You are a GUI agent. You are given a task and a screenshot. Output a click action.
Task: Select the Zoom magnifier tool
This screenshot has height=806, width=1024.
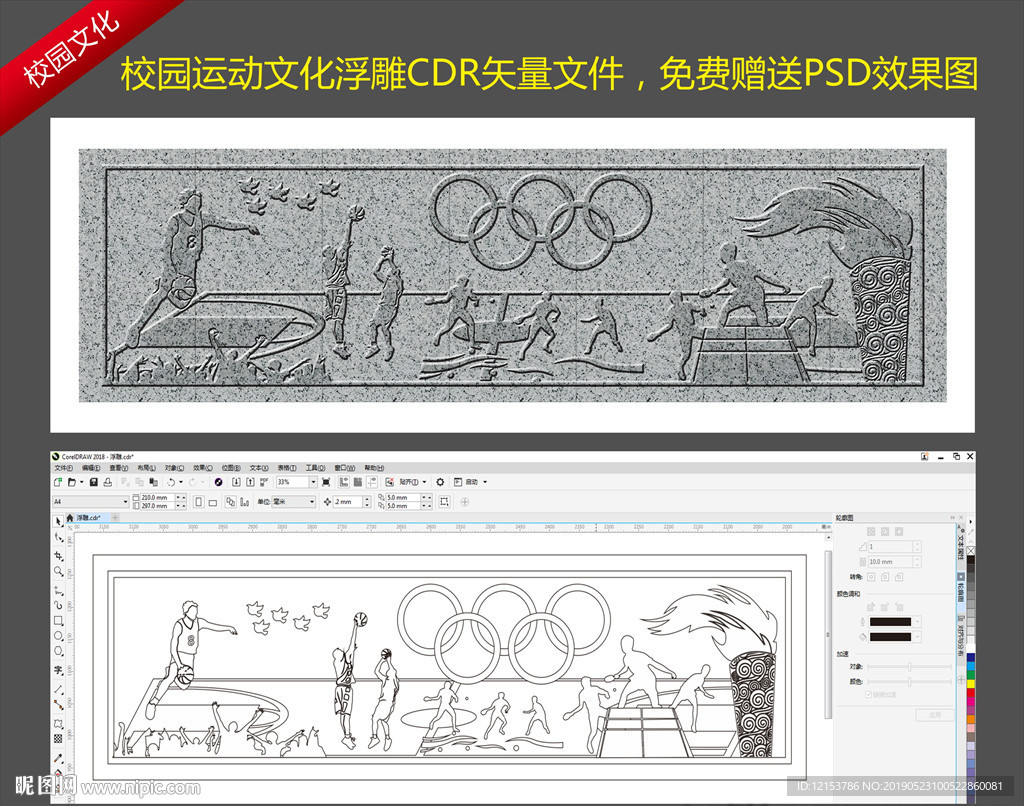[59, 572]
